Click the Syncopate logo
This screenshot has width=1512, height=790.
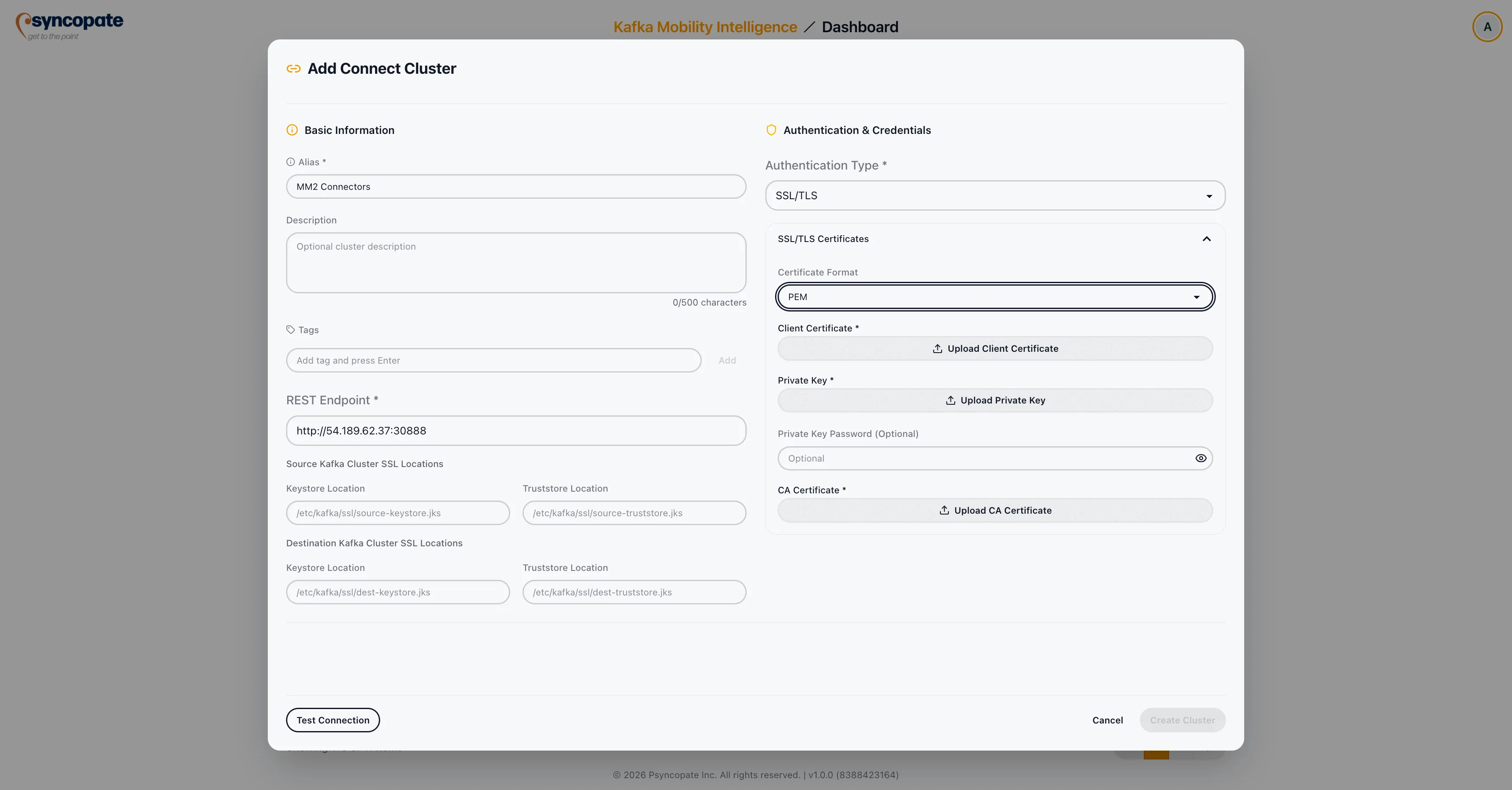click(68, 25)
